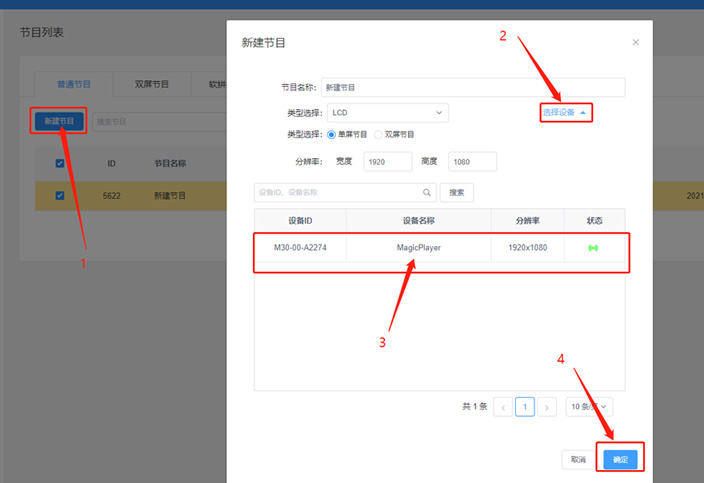Open the LCD type dropdown
The height and width of the screenshot is (483, 704).
(x=388, y=113)
